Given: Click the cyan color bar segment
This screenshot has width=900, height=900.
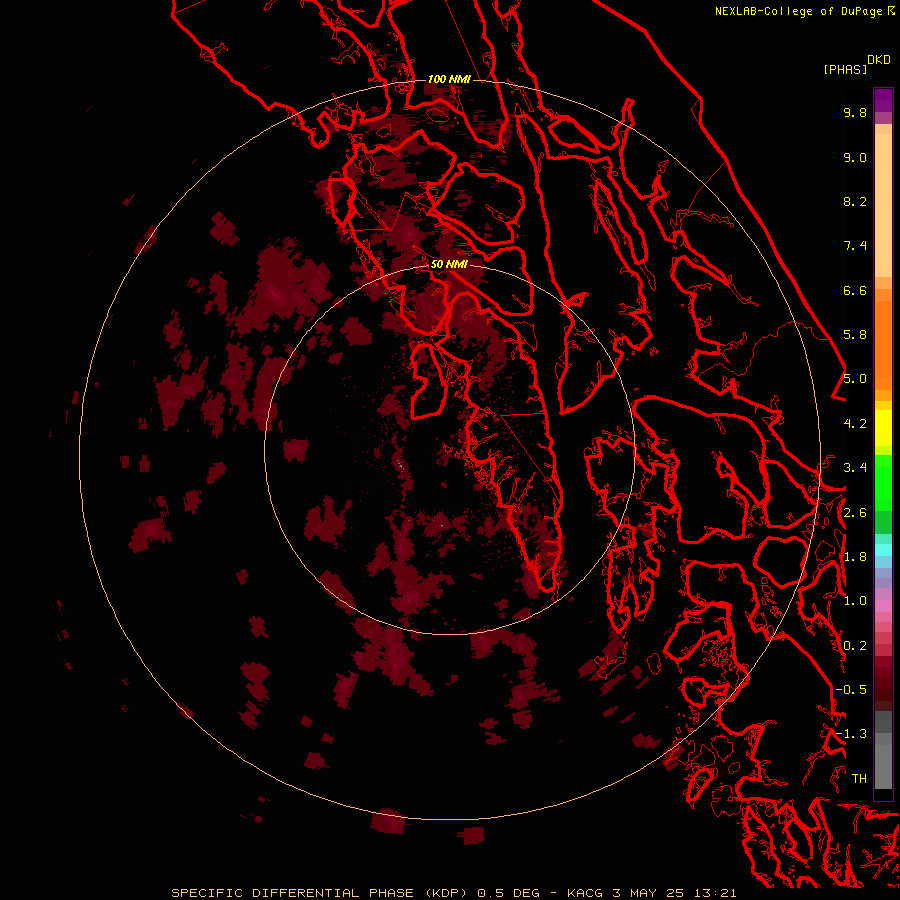Looking at the screenshot, I should [x=883, y=550].
